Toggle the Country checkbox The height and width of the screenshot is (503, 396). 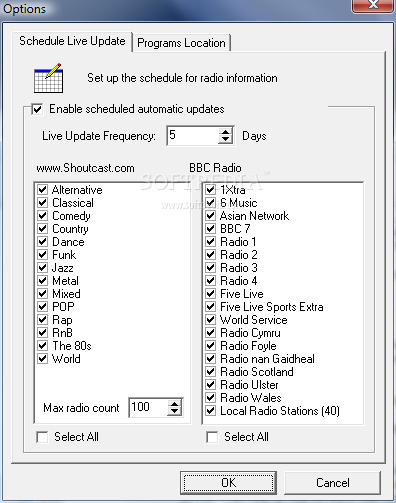pyautogui.click(x=42, y=229)
